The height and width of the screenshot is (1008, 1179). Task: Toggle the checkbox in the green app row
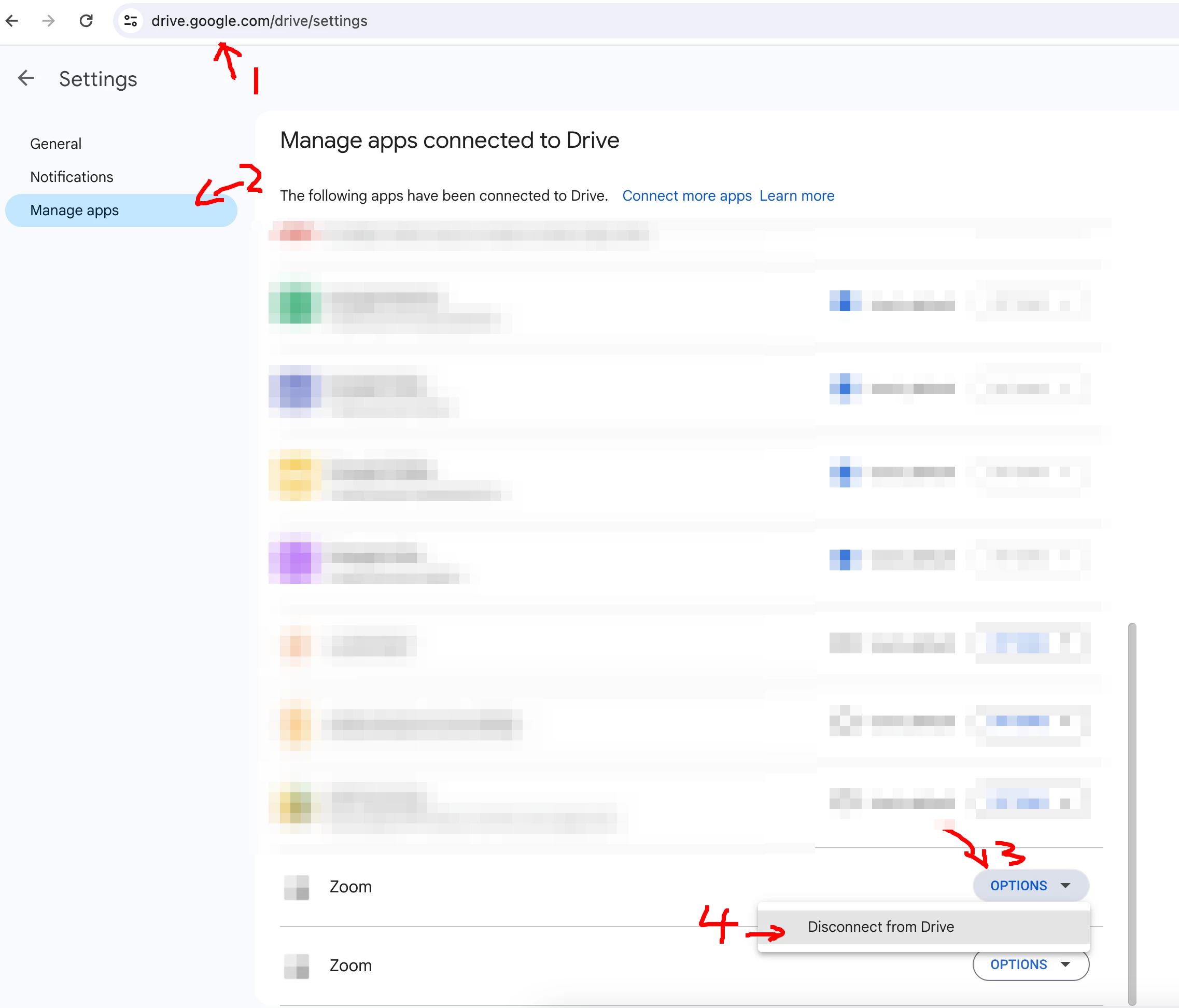(845, 301)
